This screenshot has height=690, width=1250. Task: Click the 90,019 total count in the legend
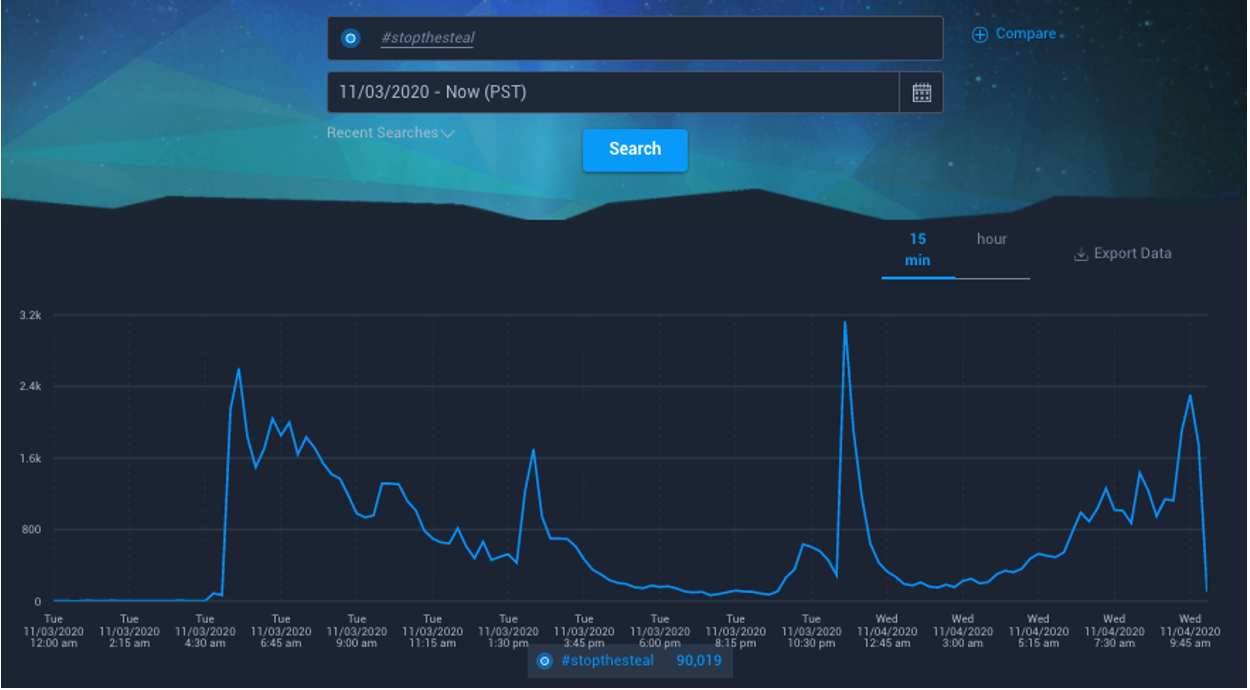(x=699, y=661)
